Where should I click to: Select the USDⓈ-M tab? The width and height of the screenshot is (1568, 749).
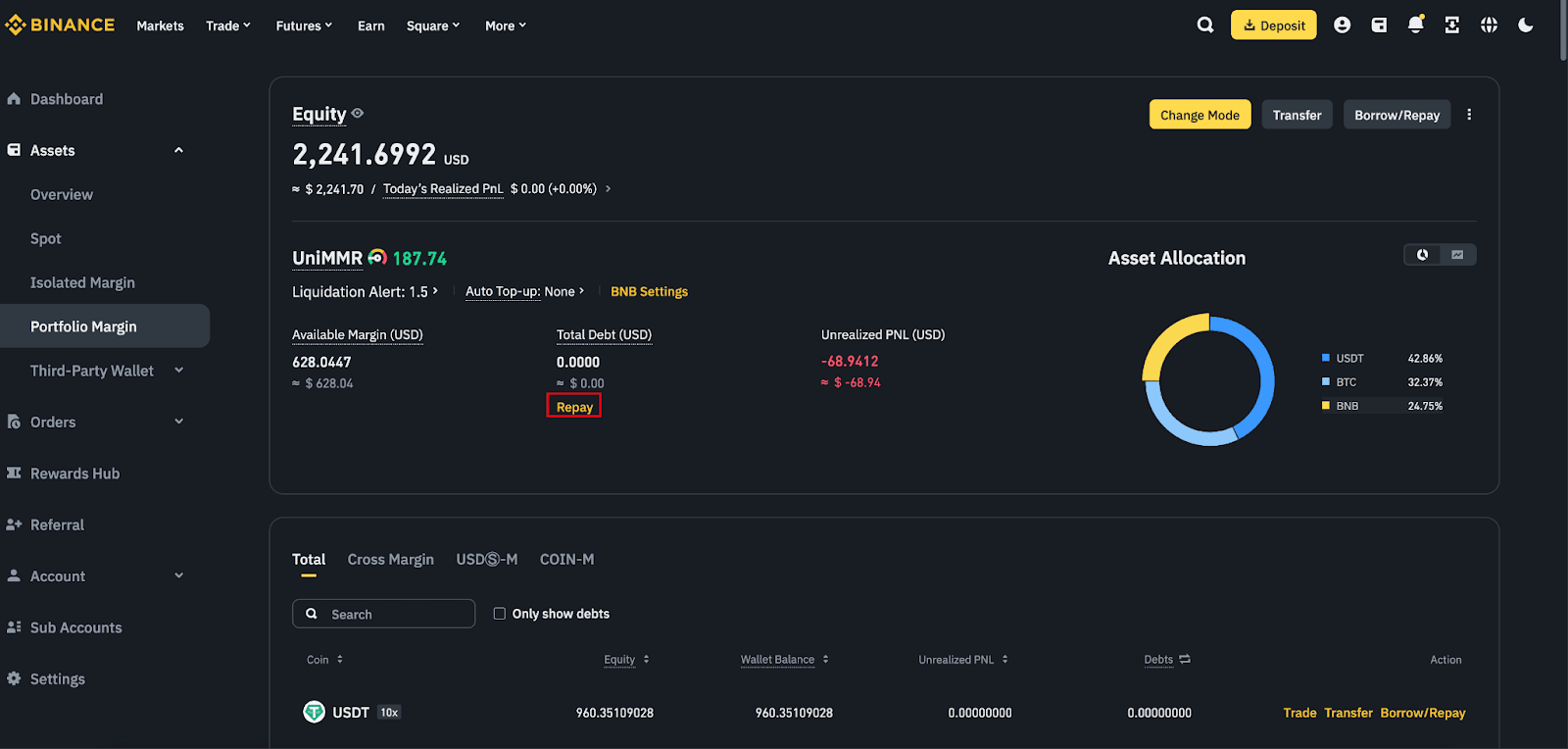click(486, 559)
